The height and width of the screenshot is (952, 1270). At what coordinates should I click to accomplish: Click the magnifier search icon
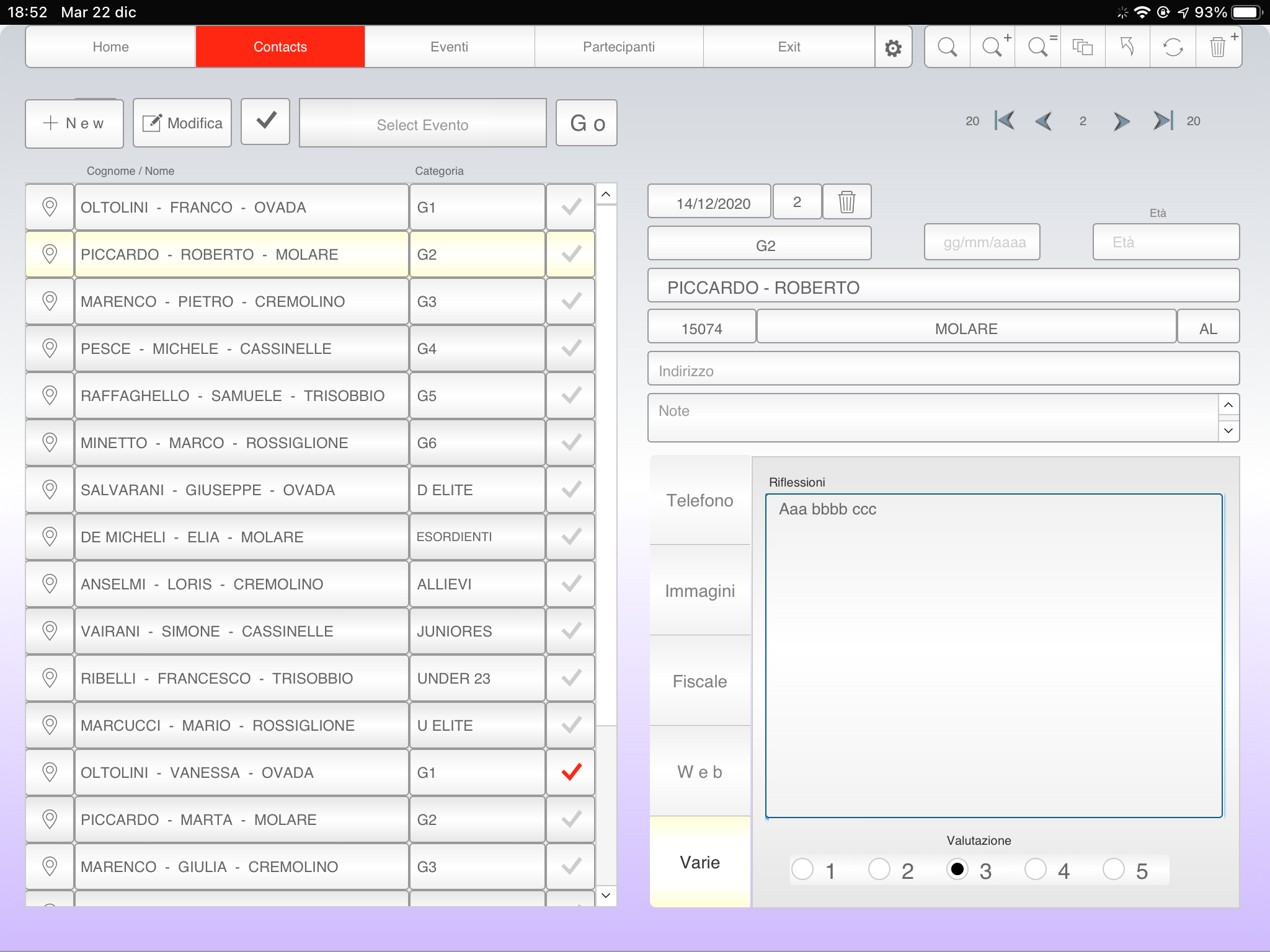(x=947, y=47)
